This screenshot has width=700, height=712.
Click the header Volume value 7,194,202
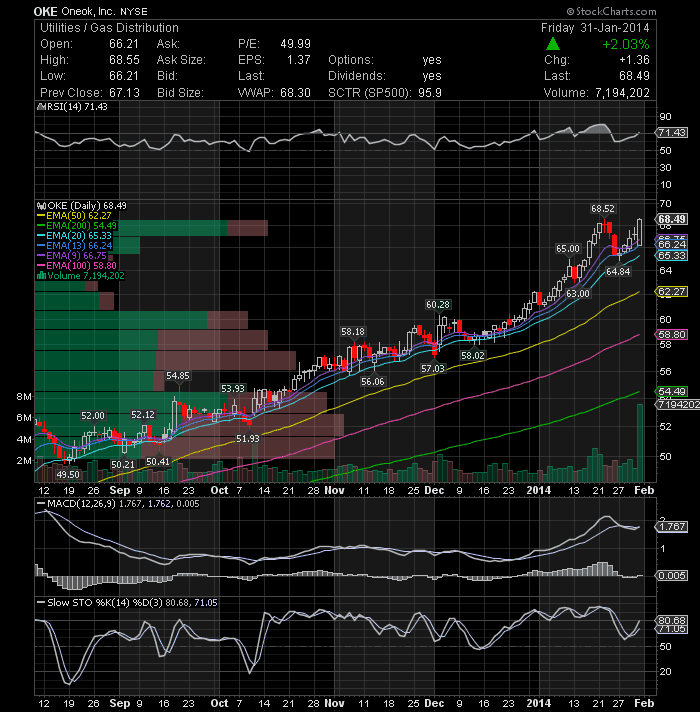pos(622,93)
